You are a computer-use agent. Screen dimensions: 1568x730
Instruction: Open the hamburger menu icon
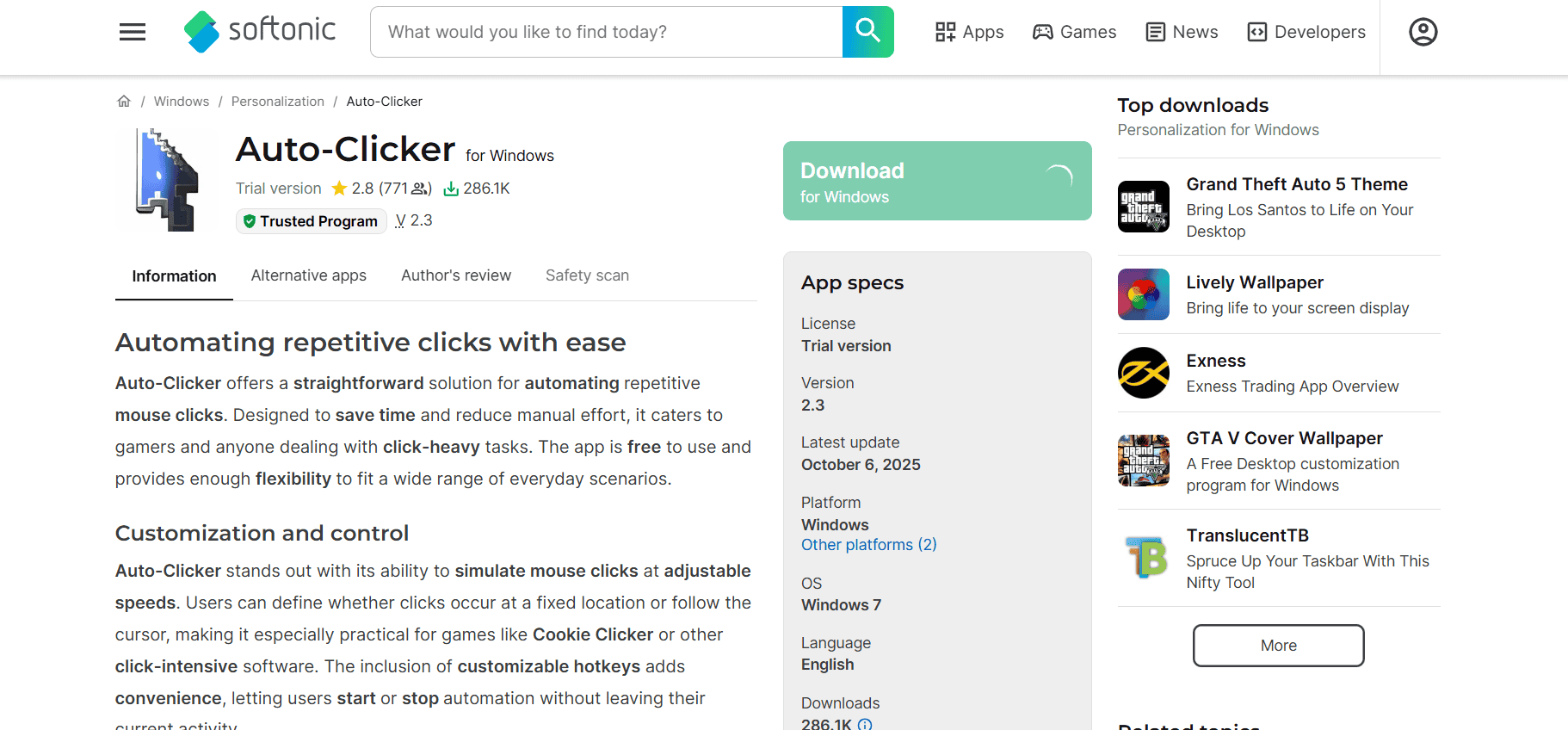coord(133,33)
